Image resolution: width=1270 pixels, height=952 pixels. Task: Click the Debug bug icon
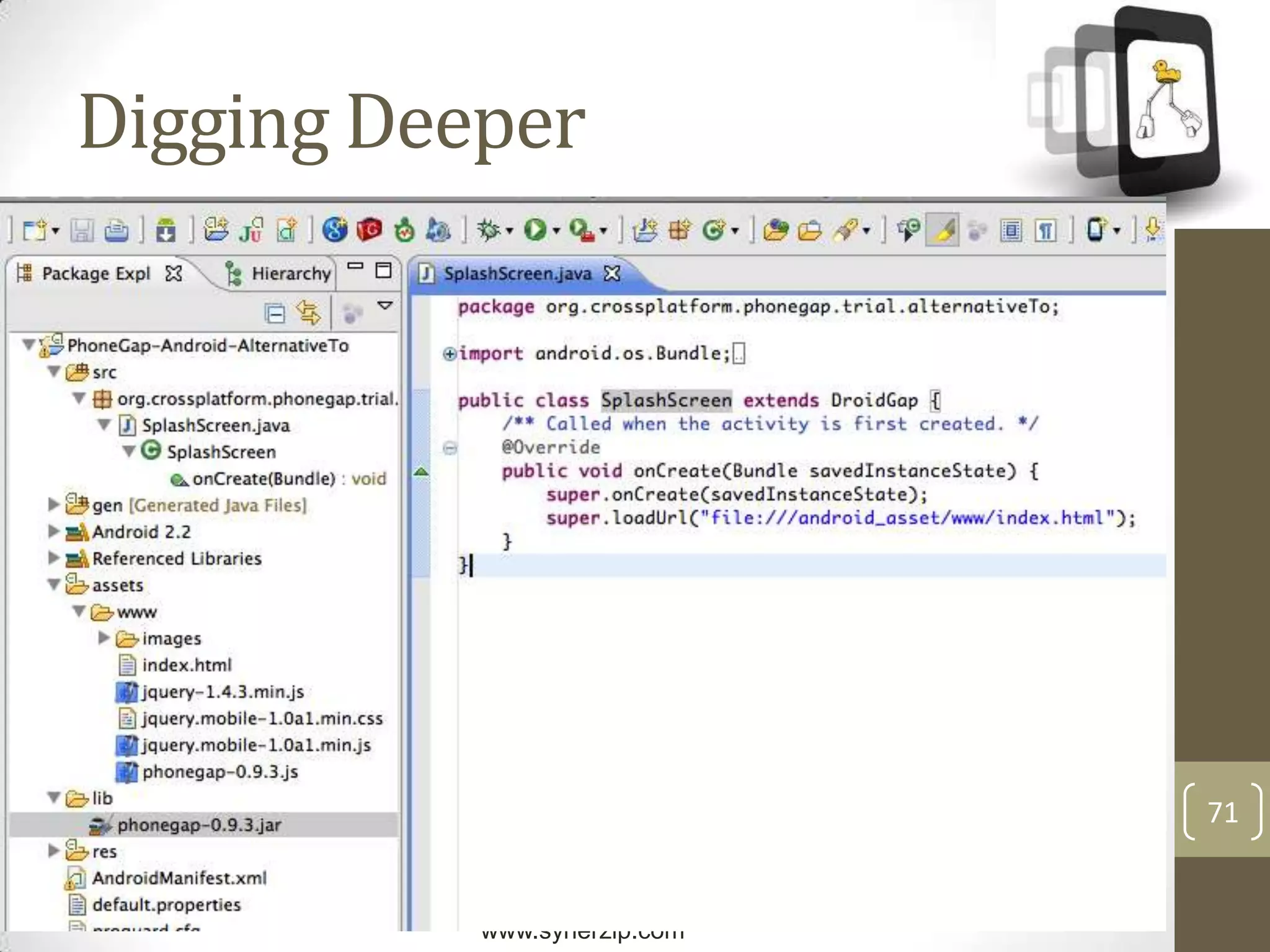tap(488, 231)
